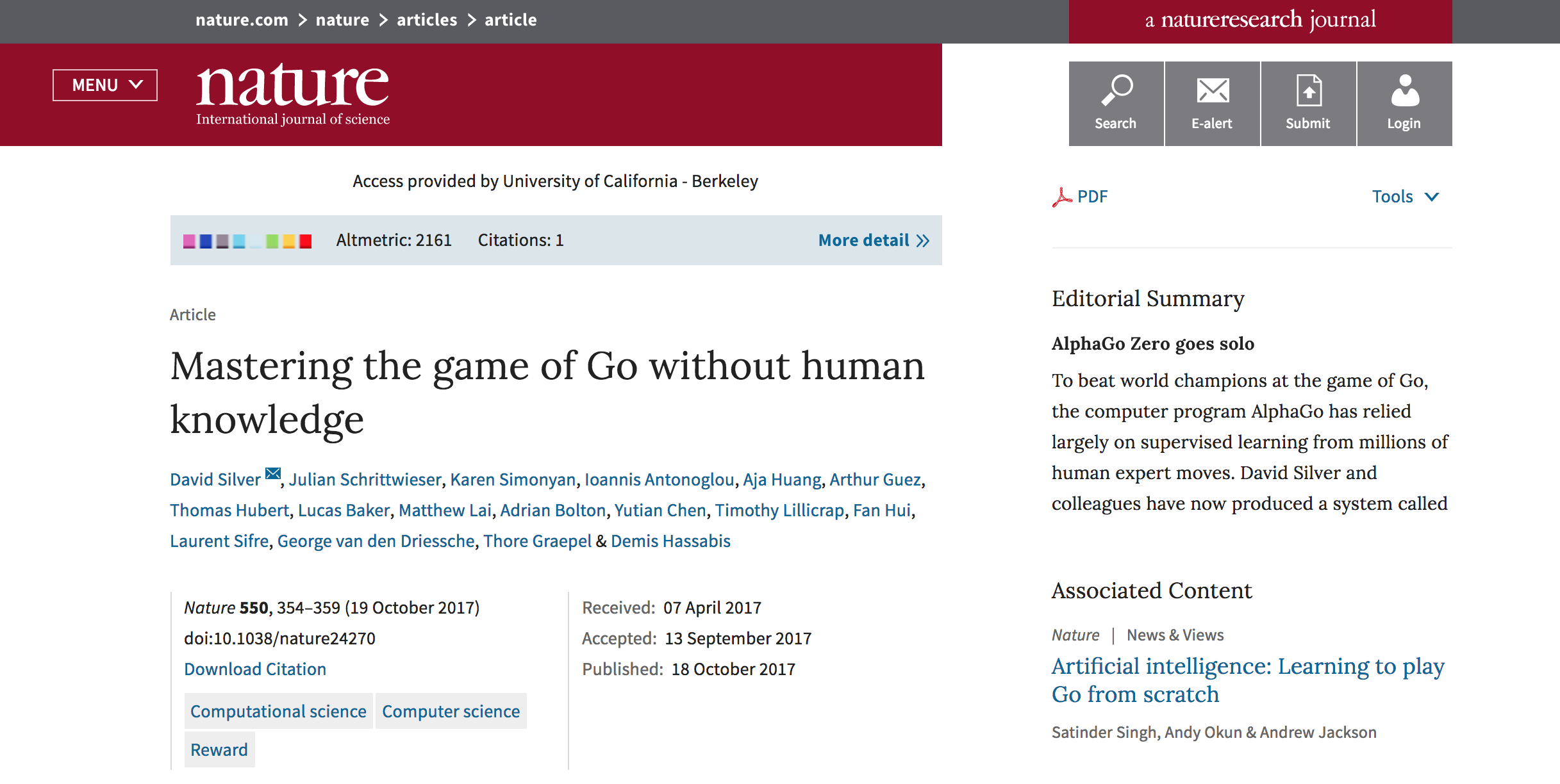Open author Thomas Hubert
Image resolution: width=1560 pixels, height=784 pixels.
tap(229, 510)
